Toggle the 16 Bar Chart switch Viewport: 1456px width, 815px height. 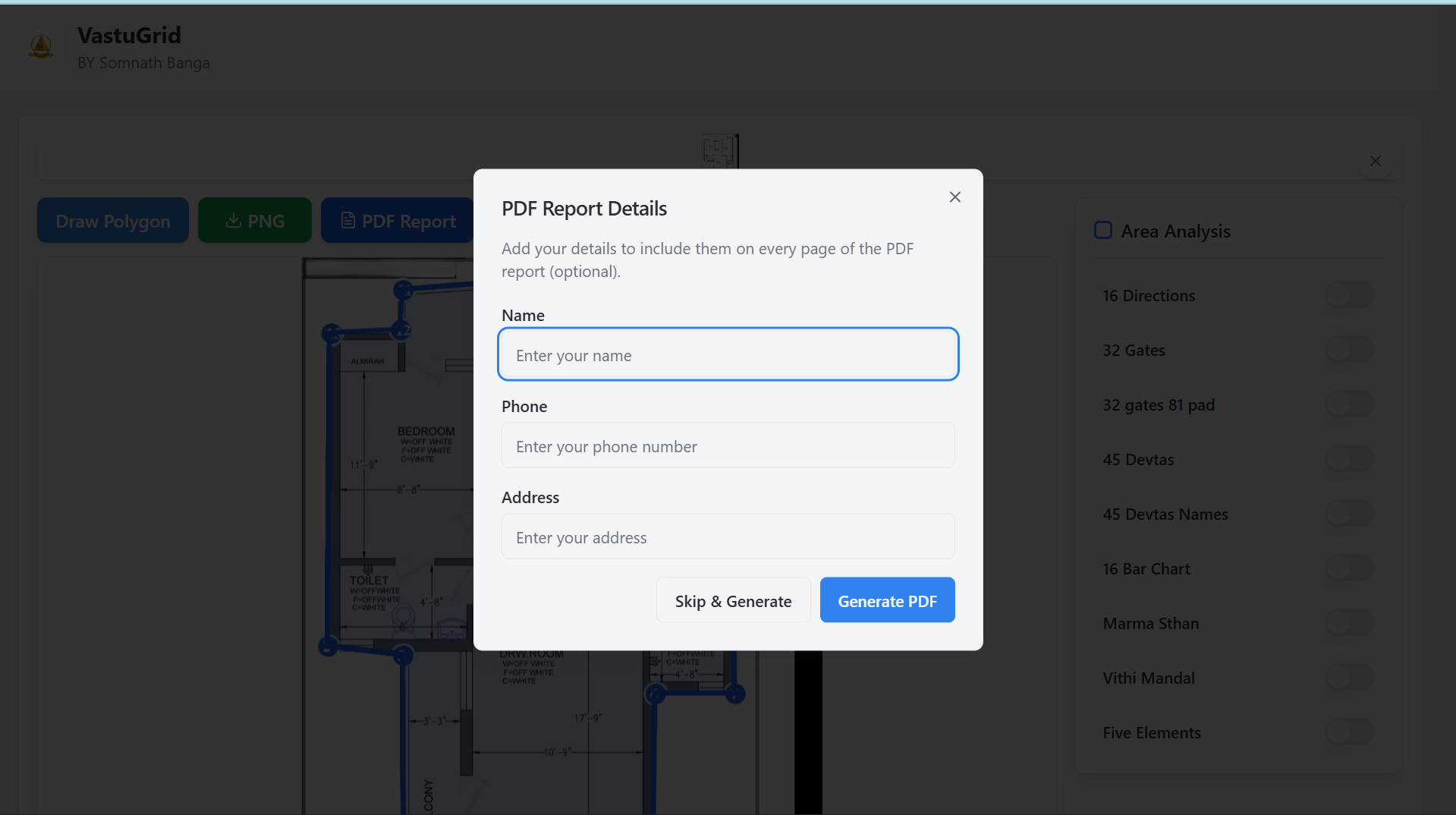(x=1350, y=568)
